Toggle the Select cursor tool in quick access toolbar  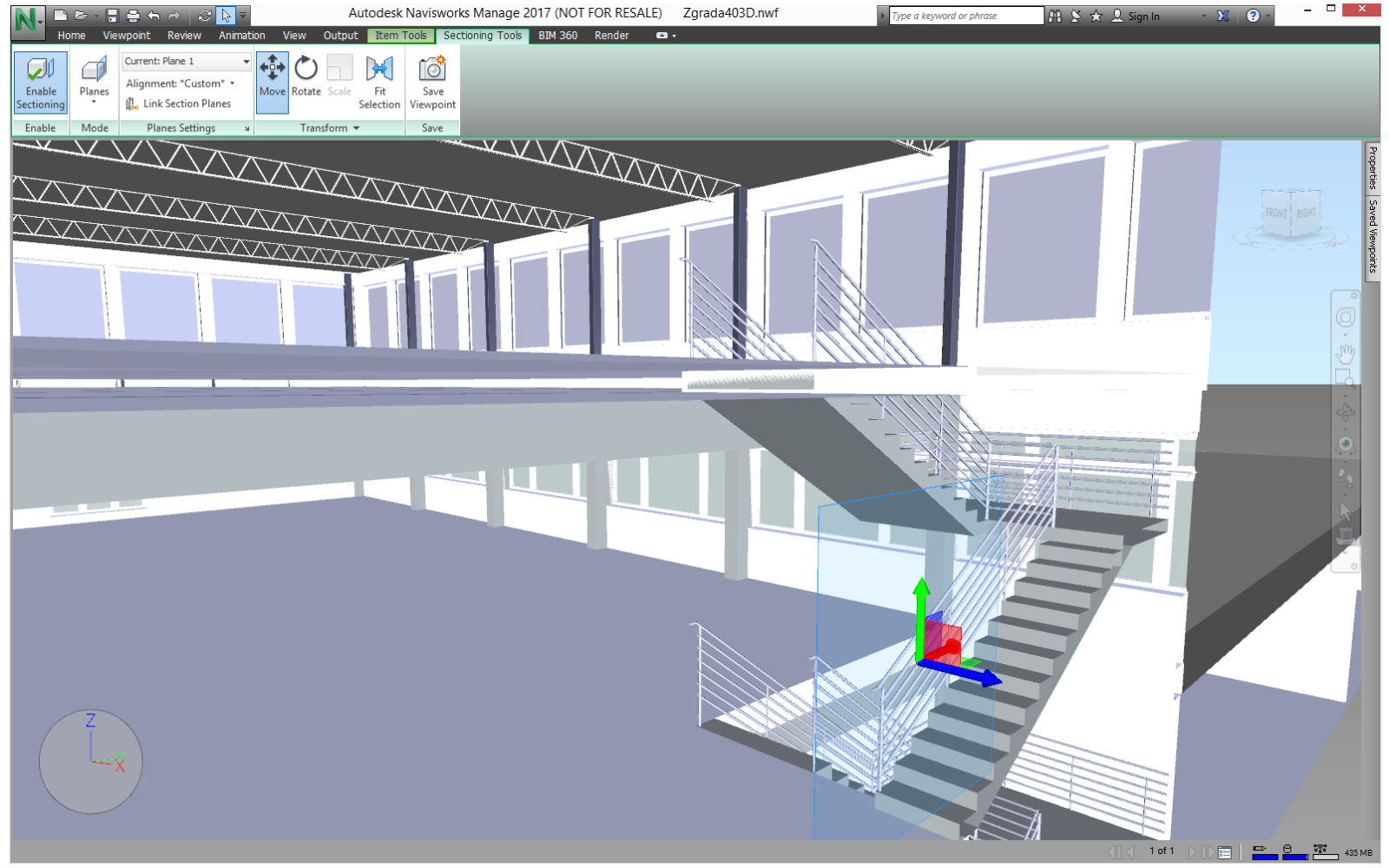(x=226, y=16)
